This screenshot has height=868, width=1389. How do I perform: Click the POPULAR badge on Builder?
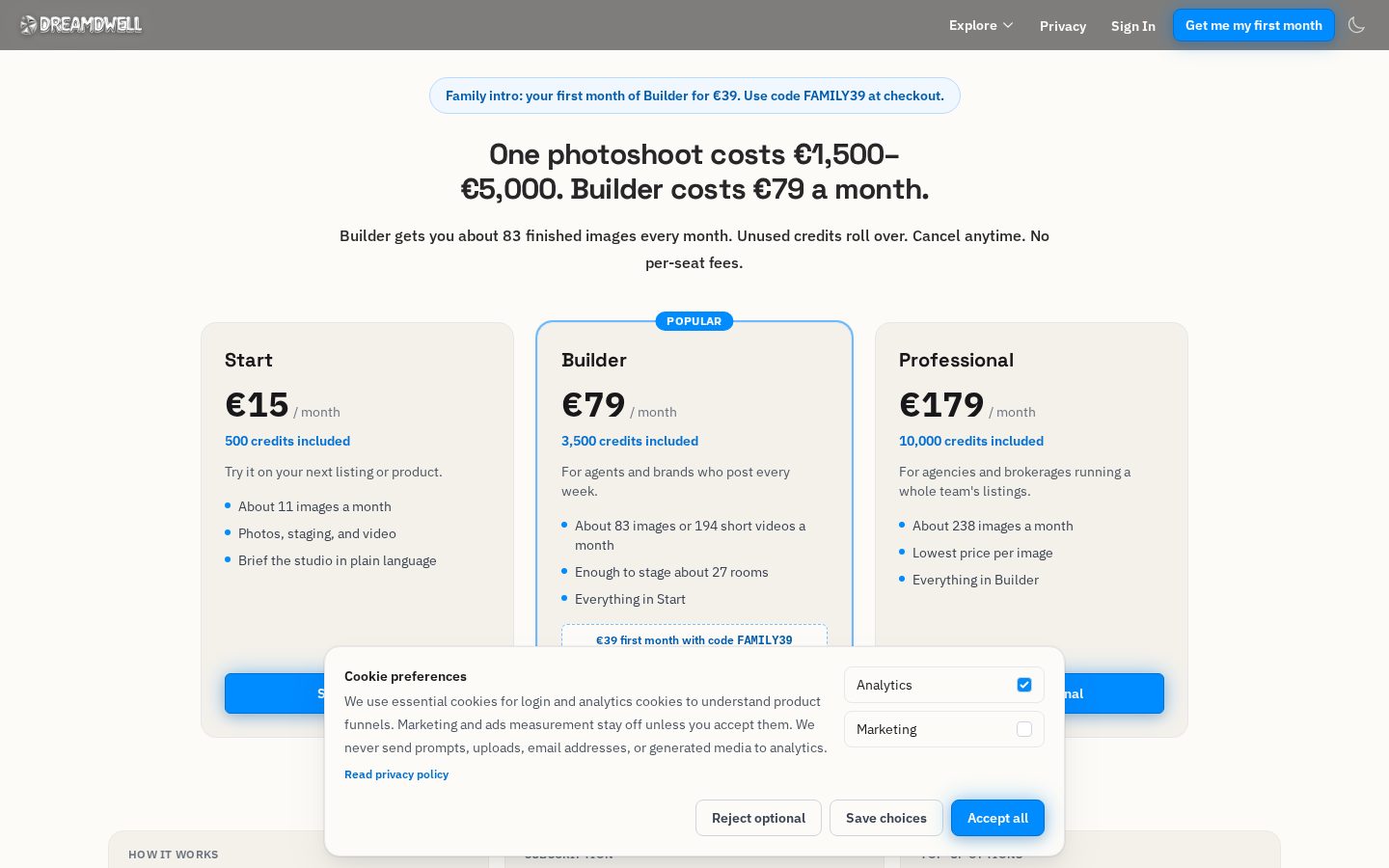coord(694,321)
